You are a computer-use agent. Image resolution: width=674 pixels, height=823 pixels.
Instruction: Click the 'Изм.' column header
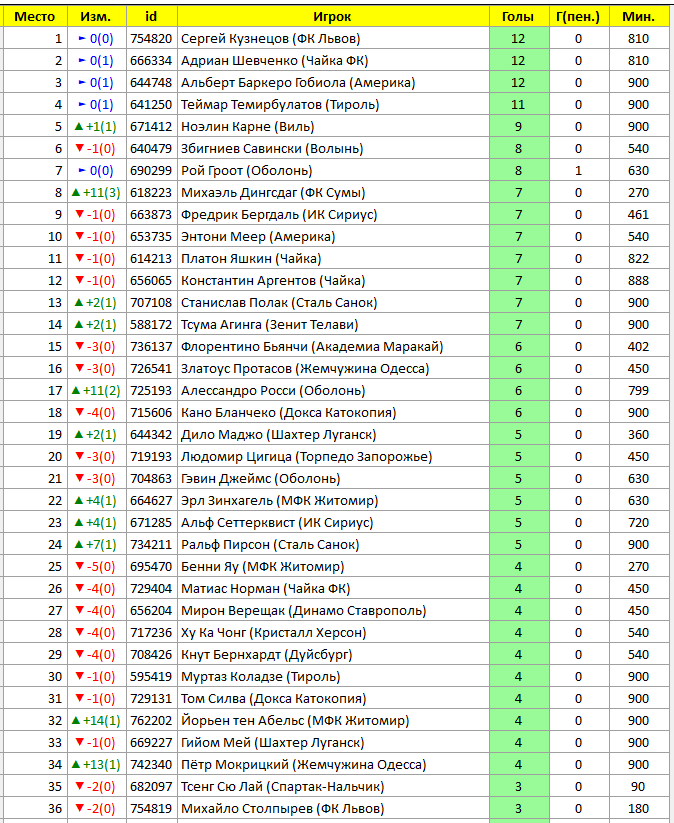(x=97, y=17)
